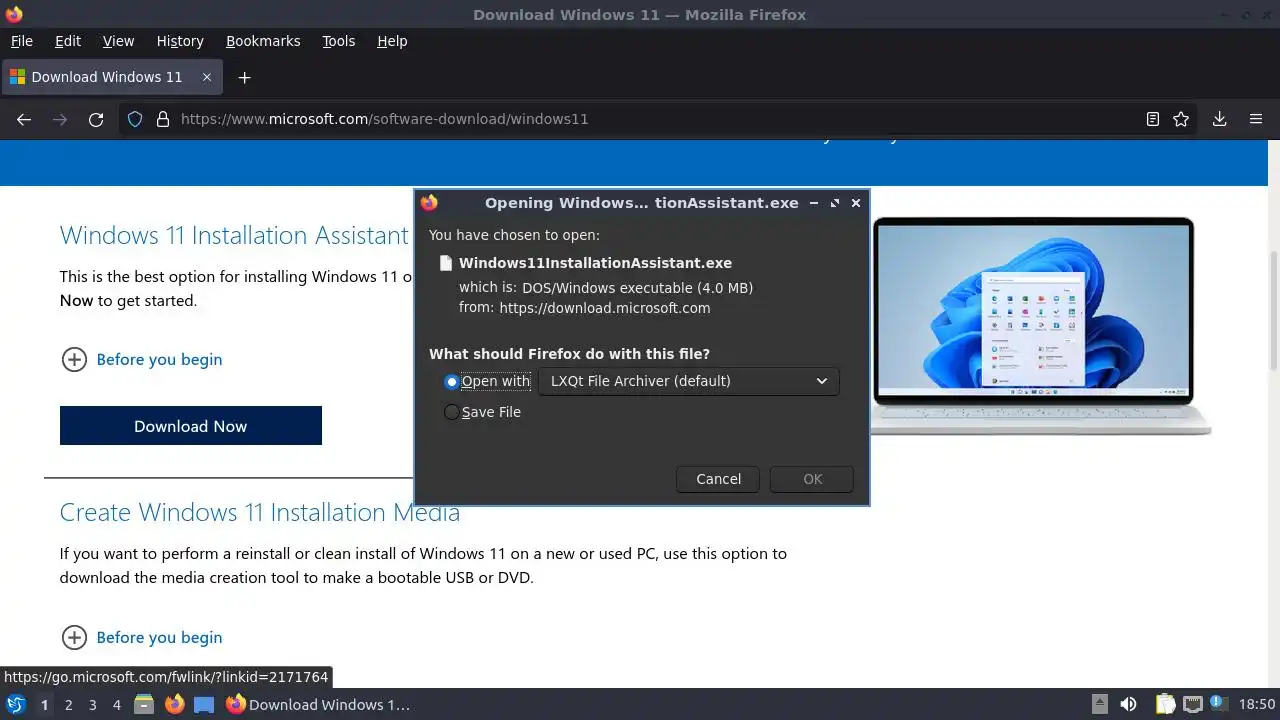Image resolution: width=1280 pixels, height=720 pixels.
Task: Launch the file manager from the taskbar
Action: [x=144, y=705]
